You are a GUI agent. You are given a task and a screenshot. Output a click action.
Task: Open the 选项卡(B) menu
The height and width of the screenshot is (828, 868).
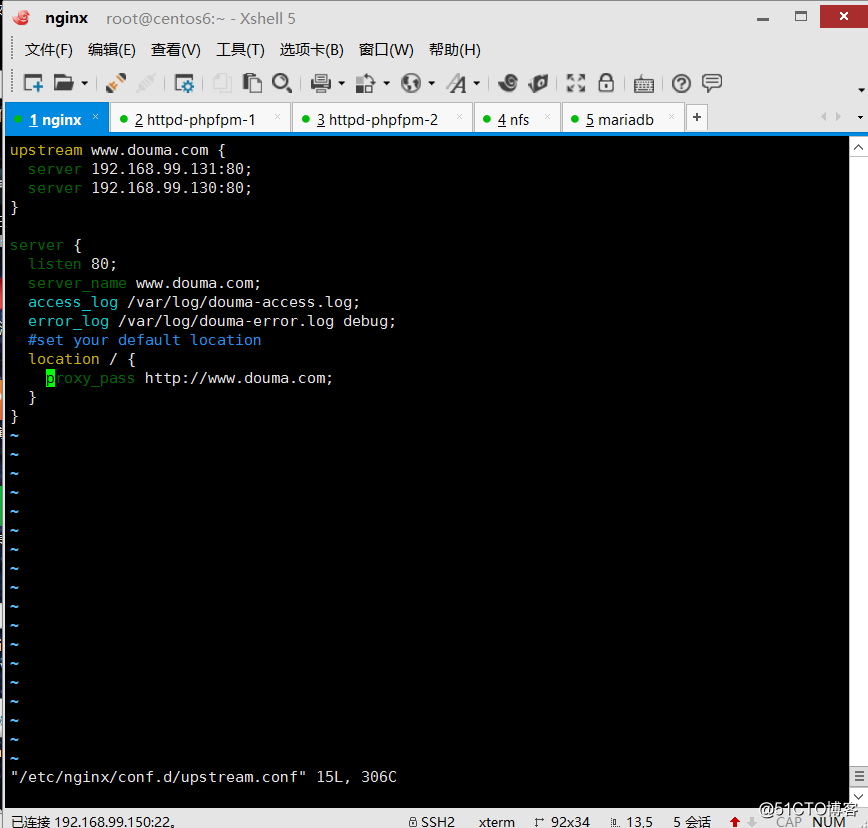pyautogui.click(x=311, y=50)
